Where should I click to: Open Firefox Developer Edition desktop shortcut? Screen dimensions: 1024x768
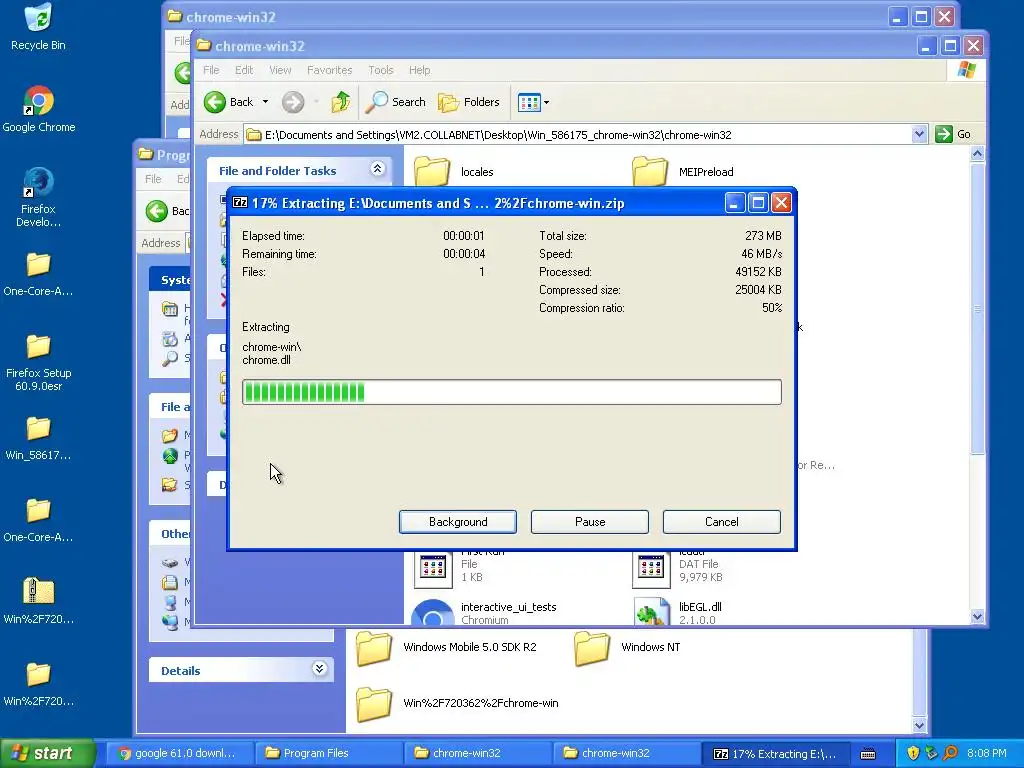point(38,196)
